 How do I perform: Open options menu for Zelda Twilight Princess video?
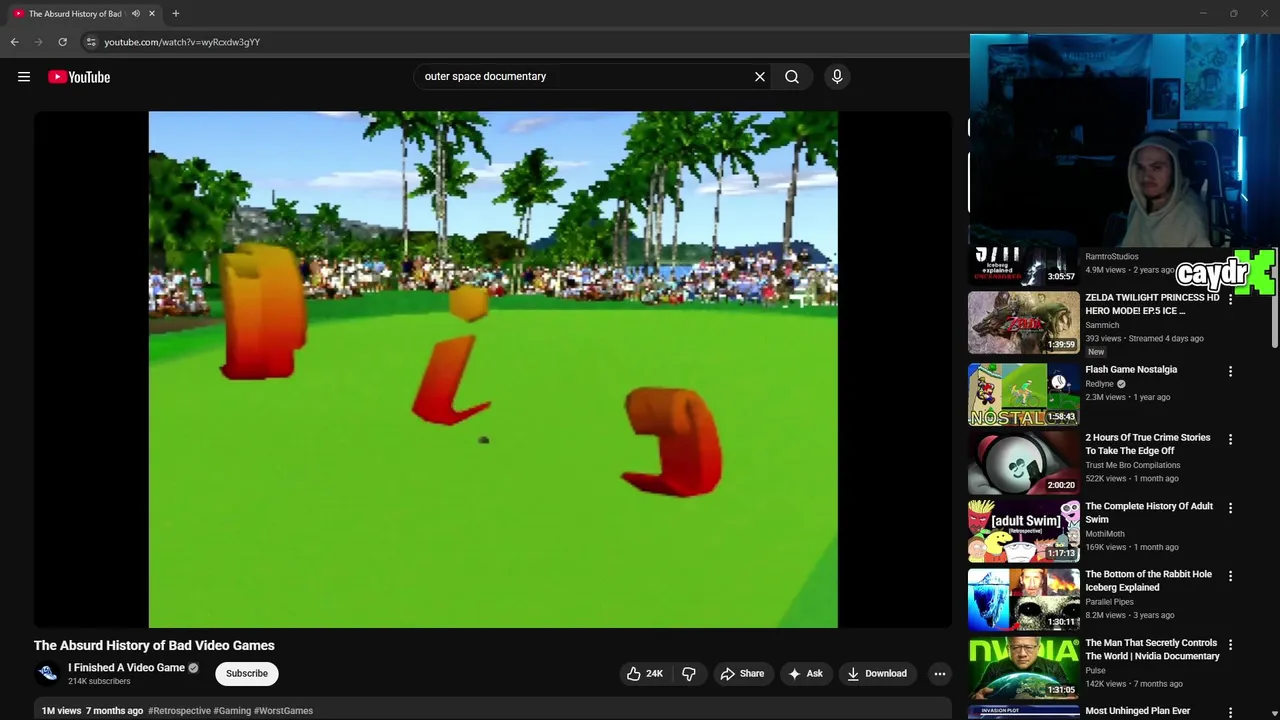1230,299
